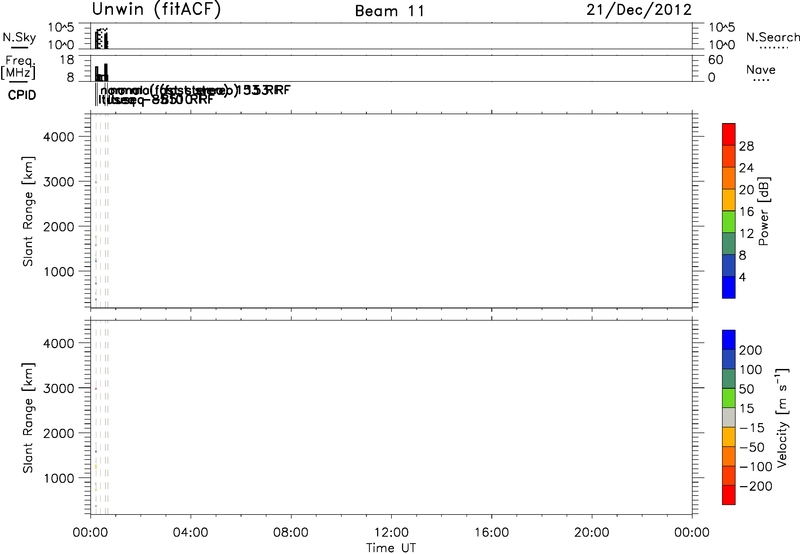The image size is (800, 554).
Task: Click the "08:00" time tick label
Action: pyautogui.click(x=291, y=533)
